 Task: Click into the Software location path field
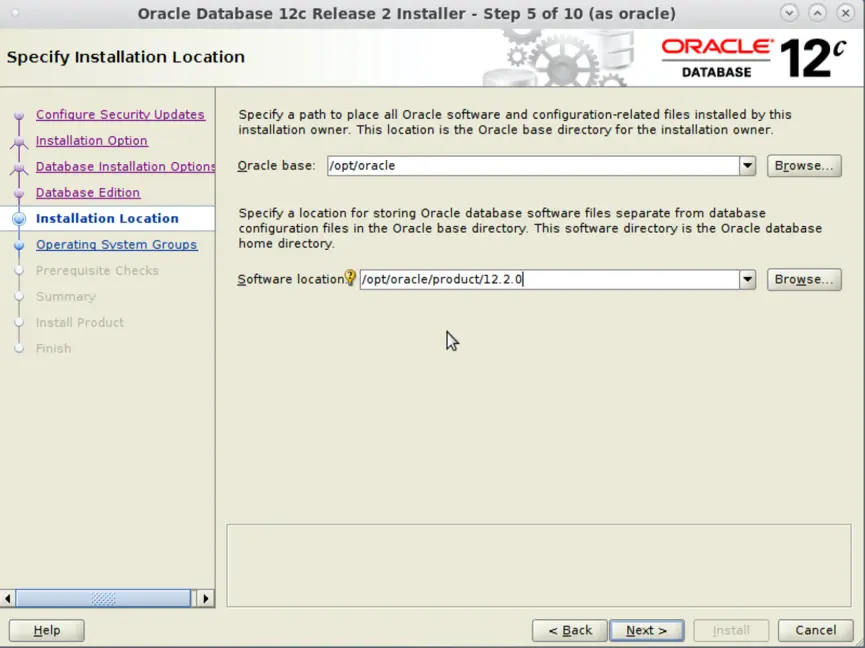pyautogui.click(x=549, y=279)
